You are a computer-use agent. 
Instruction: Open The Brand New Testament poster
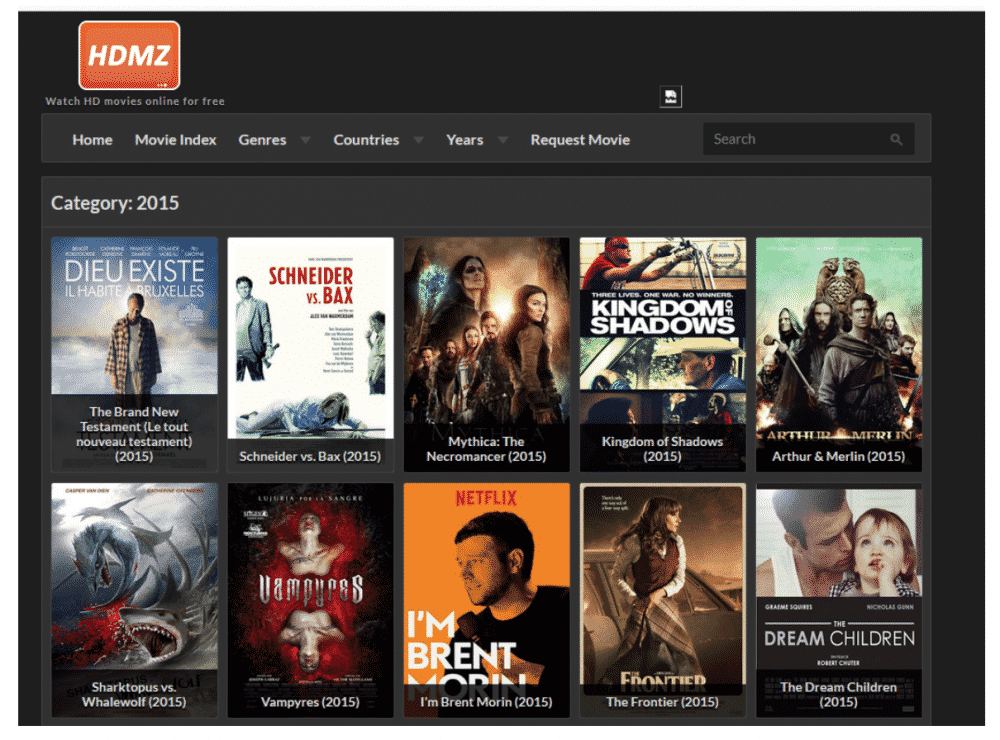tap(134, 355)
